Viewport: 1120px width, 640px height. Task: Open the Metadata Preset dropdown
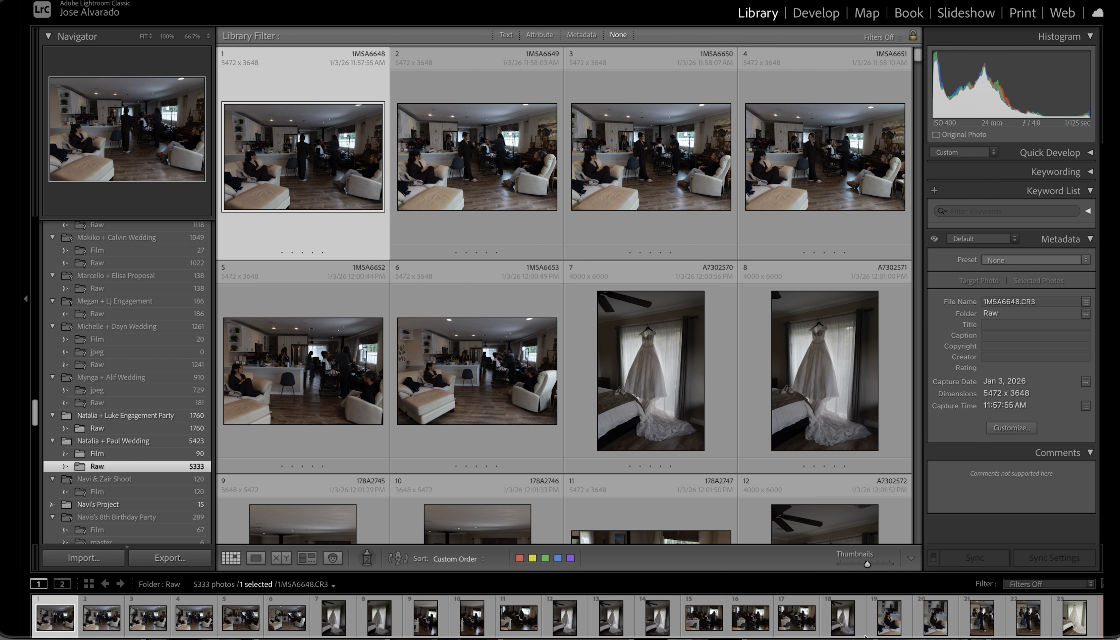point(1020,259)
